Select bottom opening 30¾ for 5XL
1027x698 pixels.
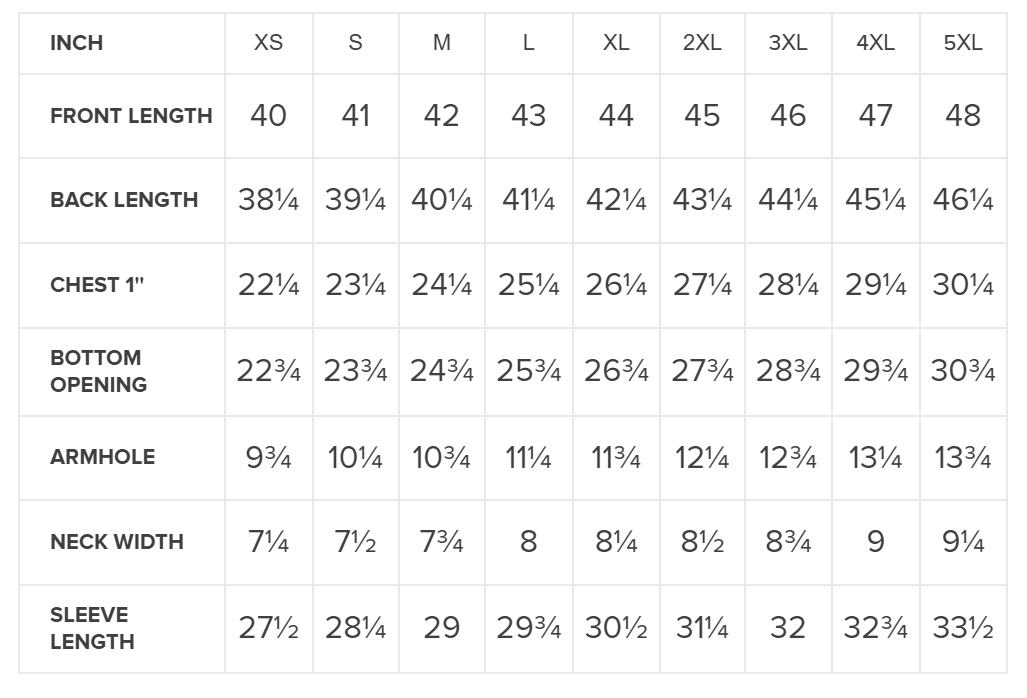coord(963,371)
